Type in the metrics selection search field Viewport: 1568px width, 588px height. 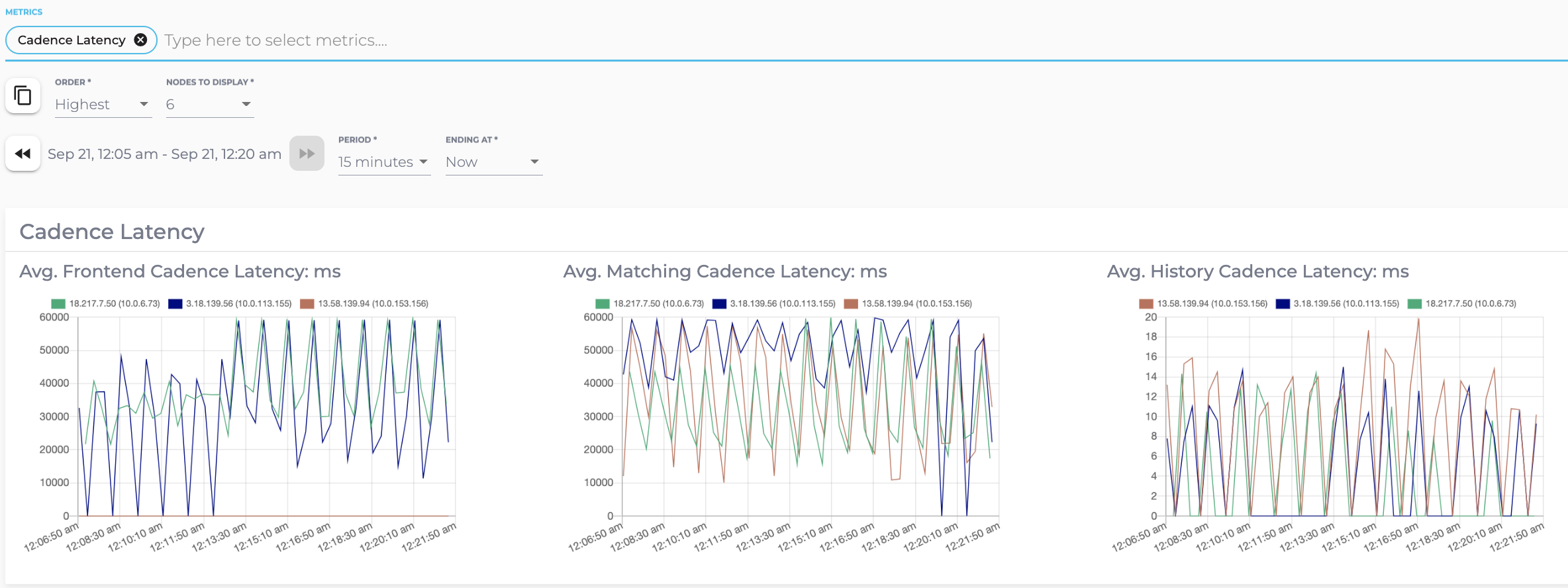[530, 40]
